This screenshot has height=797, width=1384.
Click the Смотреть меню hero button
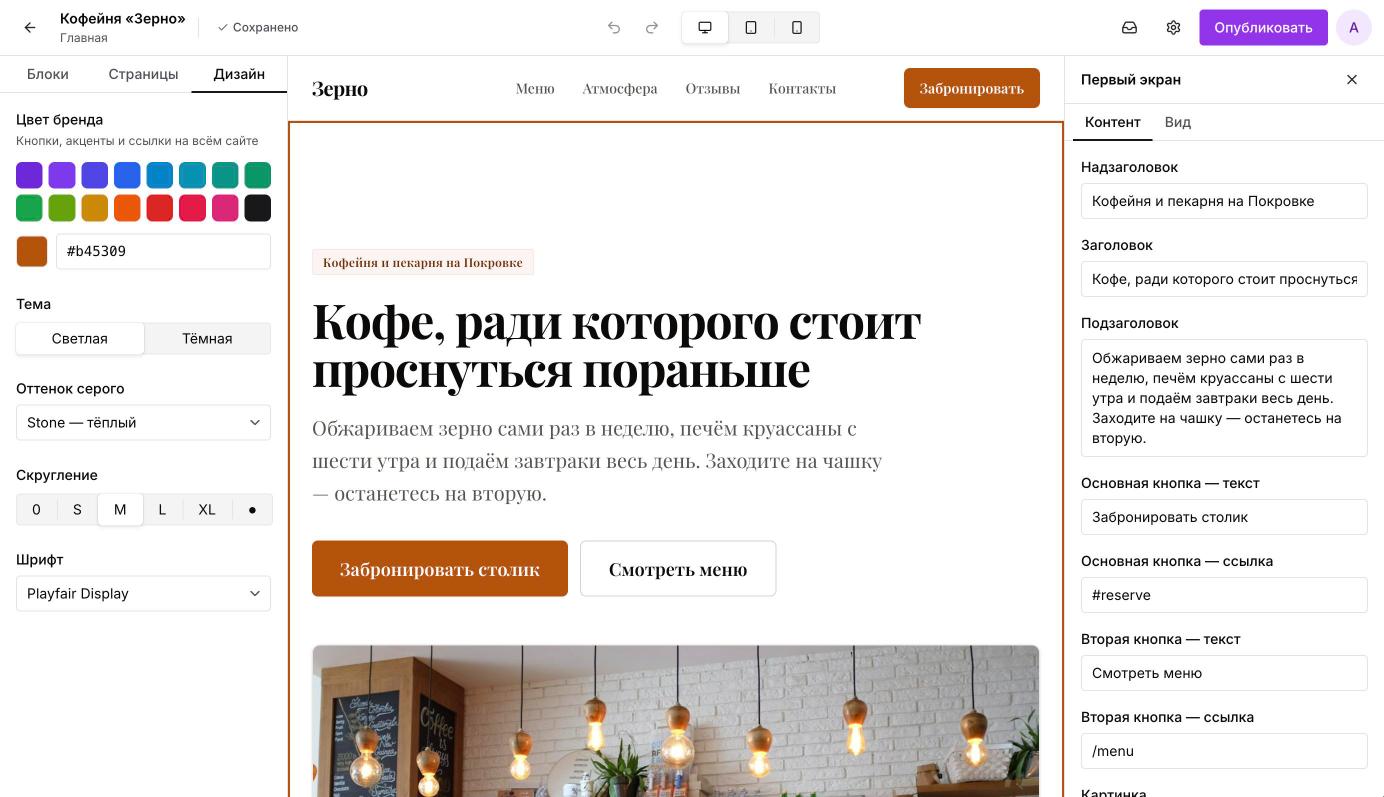[678, 569]
